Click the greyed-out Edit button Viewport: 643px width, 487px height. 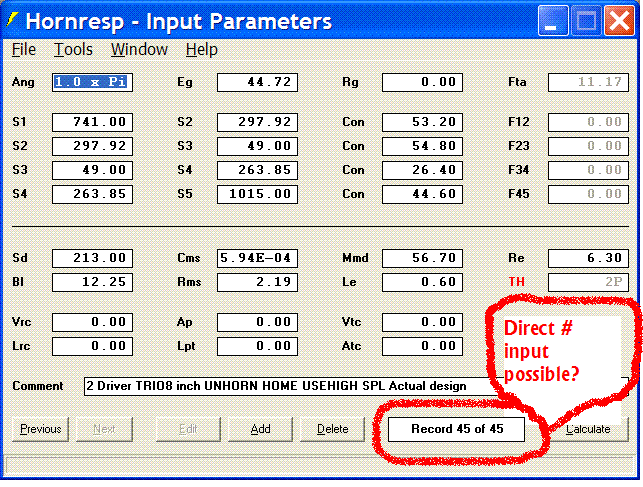click(188, 429)
